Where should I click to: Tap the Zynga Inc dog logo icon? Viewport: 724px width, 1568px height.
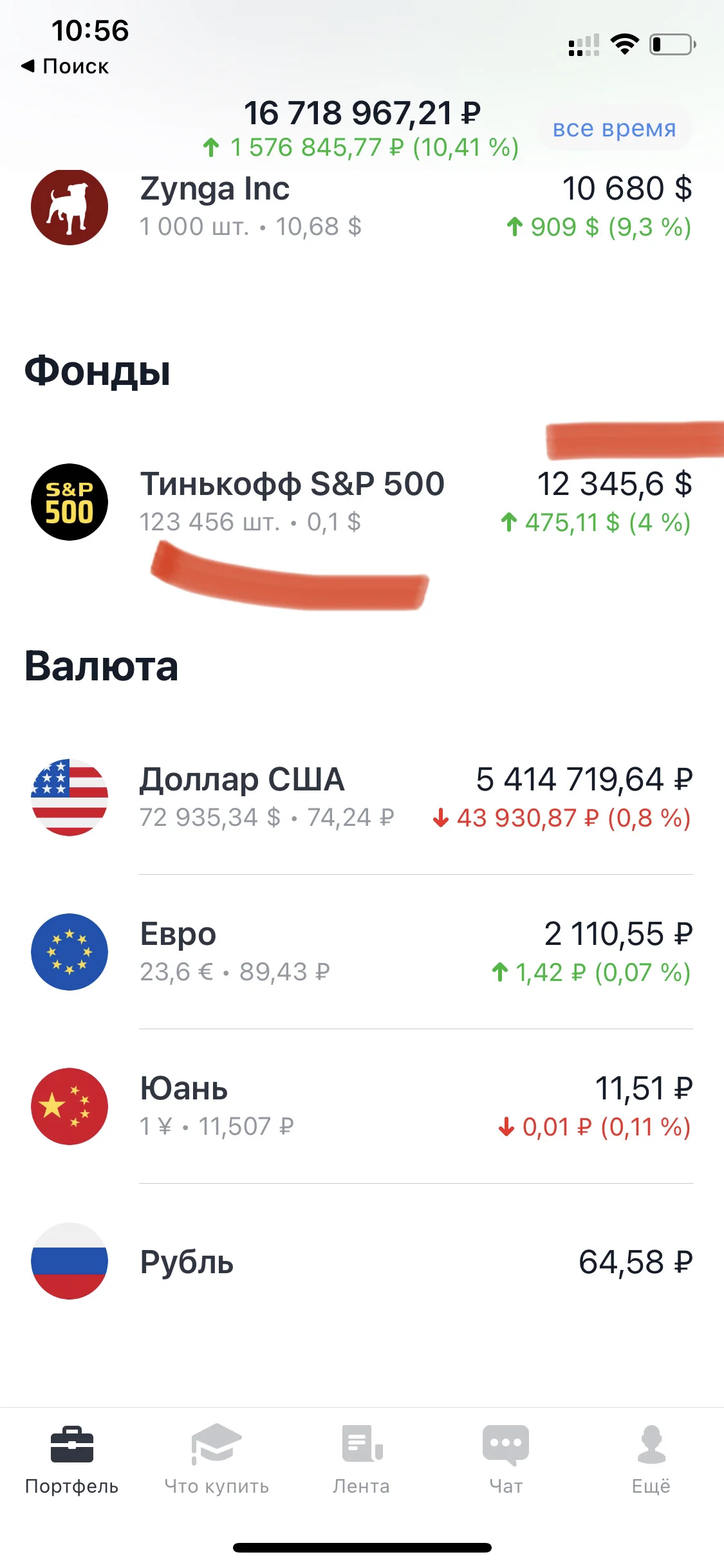tap(70, 207)
